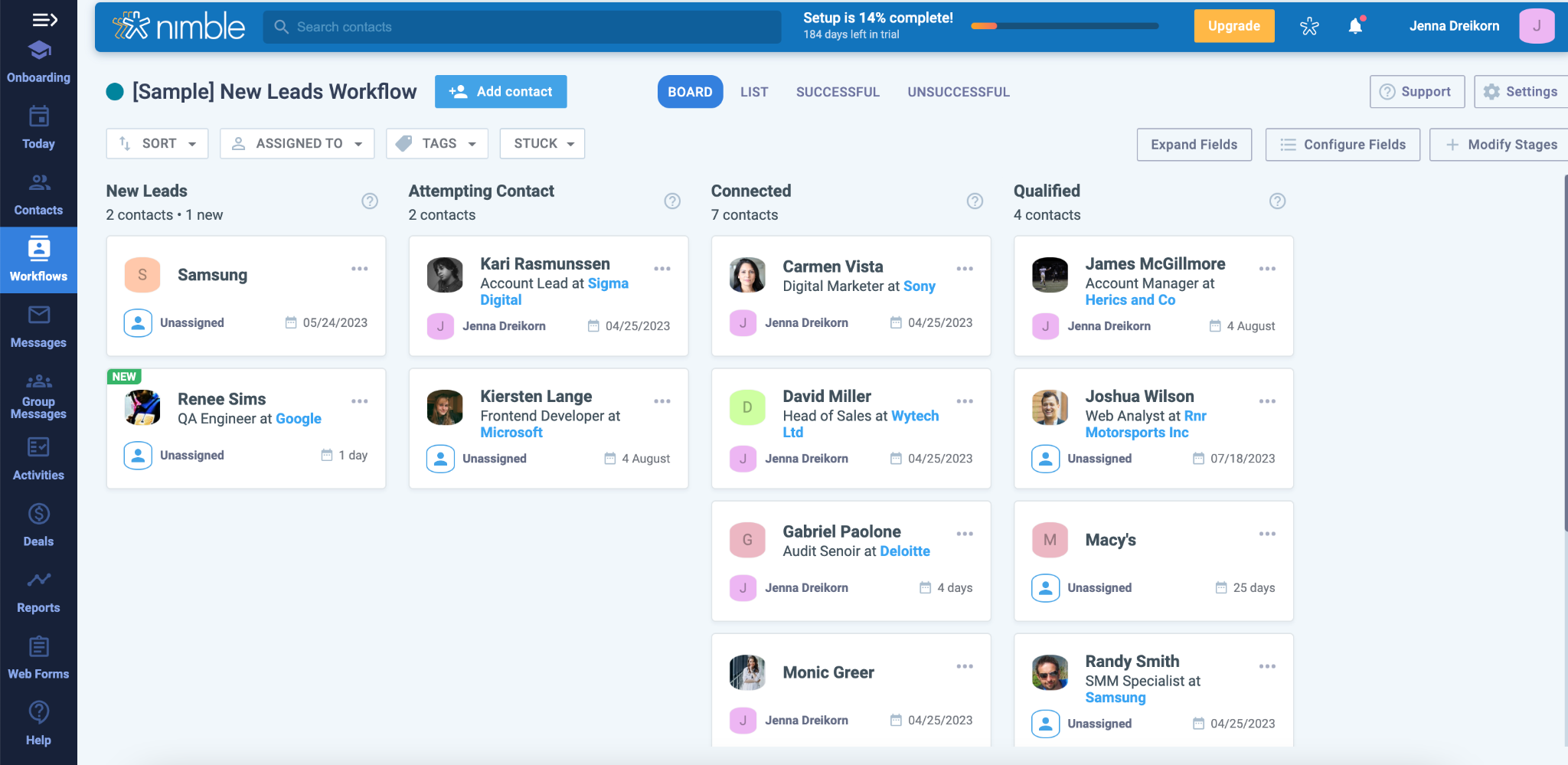Screen dimensions: 1568x765
Task: Expand the sidebar menu icon
Action: (44, 20)
